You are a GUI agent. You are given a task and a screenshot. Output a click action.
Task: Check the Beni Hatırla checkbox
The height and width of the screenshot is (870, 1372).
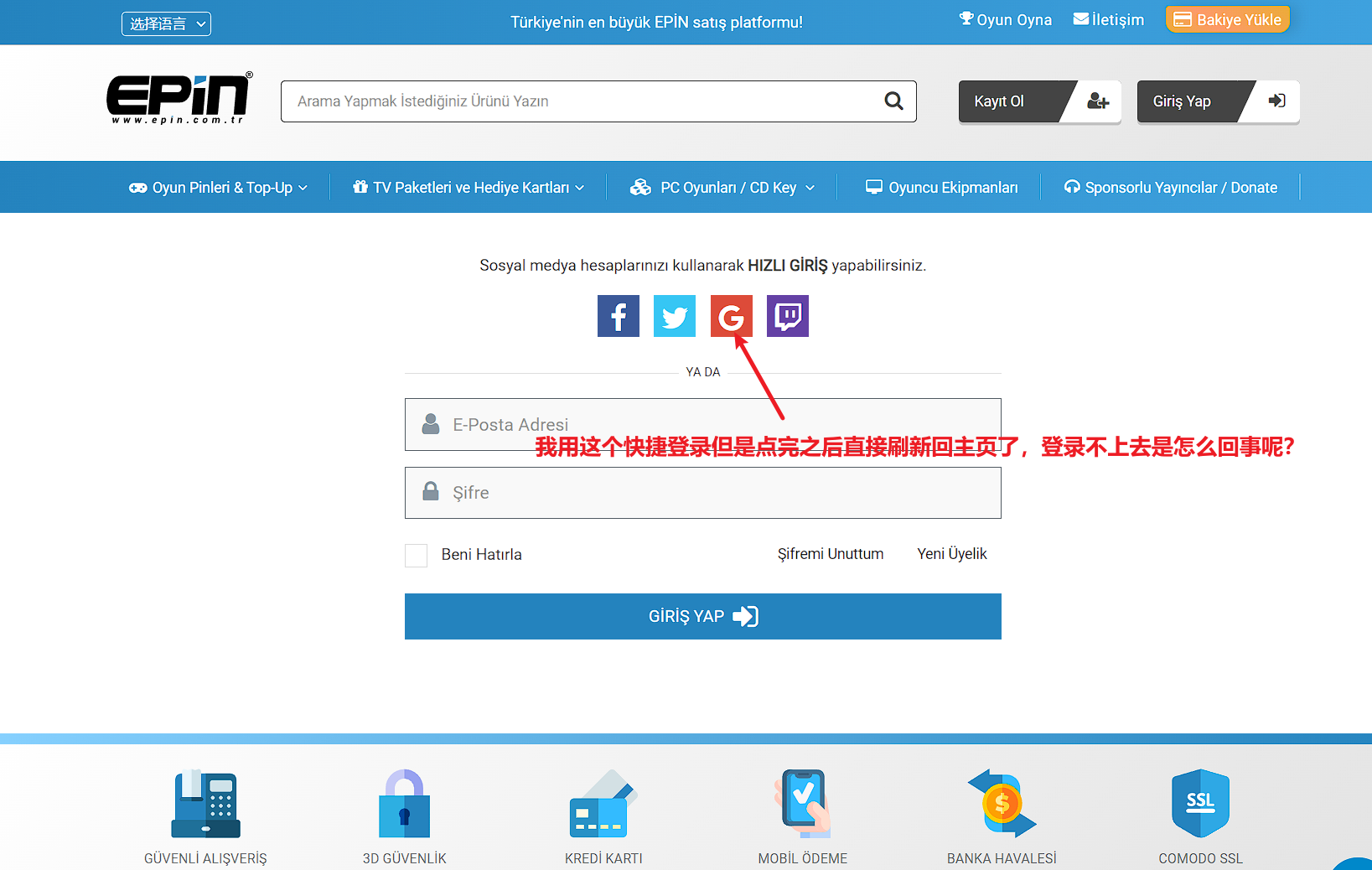click(x=417, y=555)
